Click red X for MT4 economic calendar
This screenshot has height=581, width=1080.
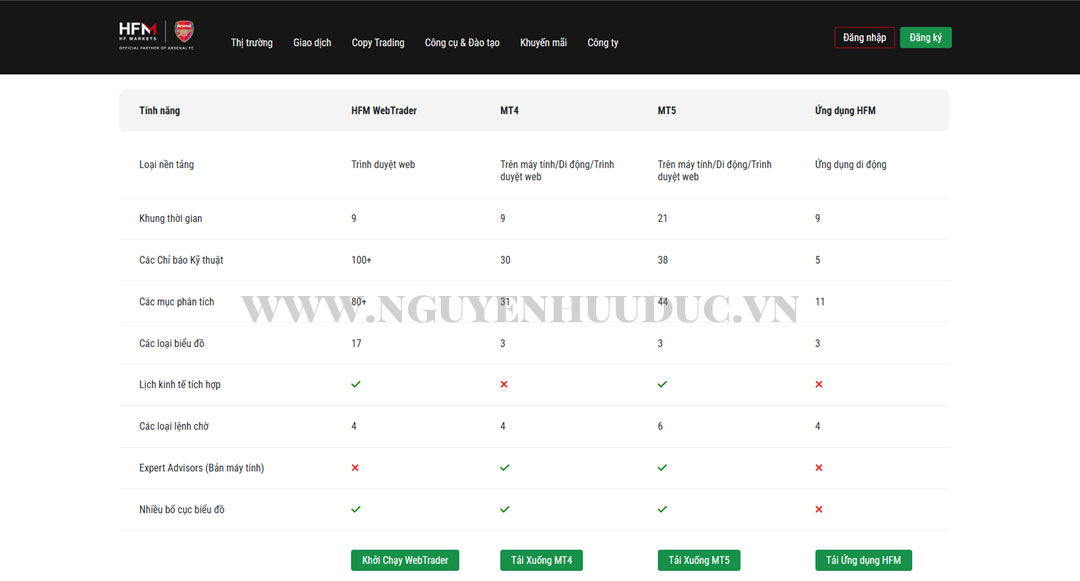(504, 384)
